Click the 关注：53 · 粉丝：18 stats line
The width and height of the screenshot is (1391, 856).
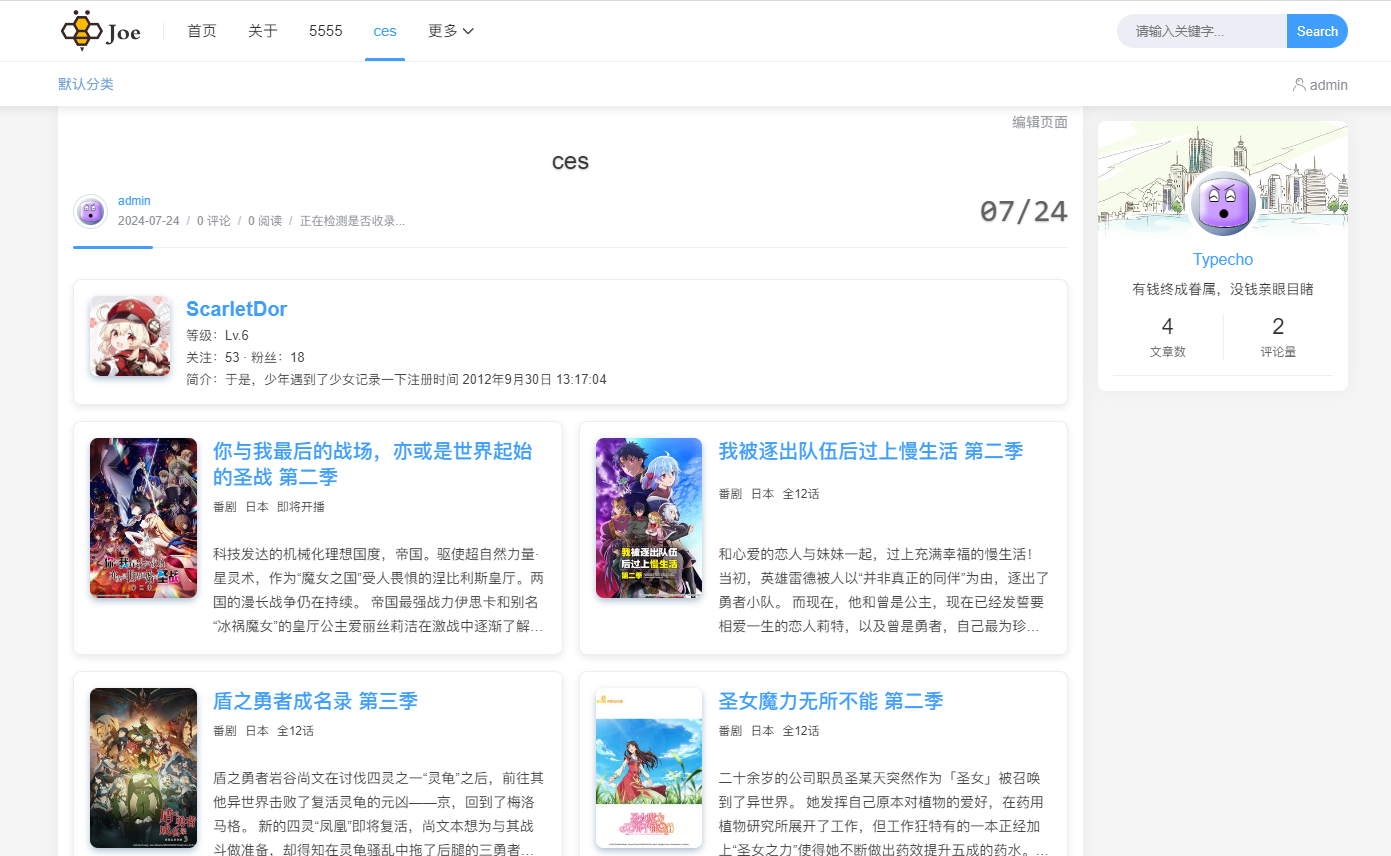tap(245, 357)
